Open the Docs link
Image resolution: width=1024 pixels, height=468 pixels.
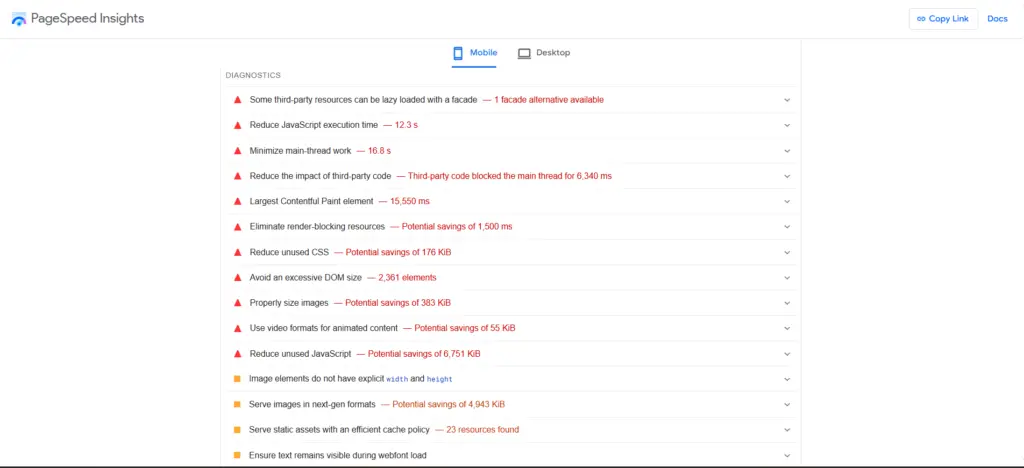(997, 19)
